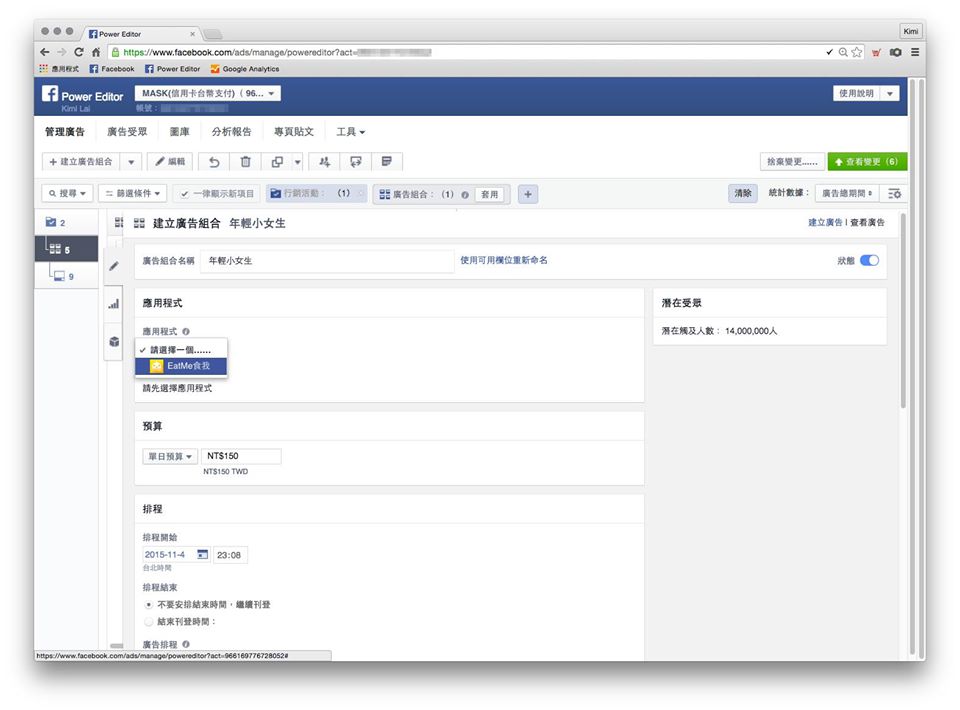Click the text note toolbar icon
Viewport: 960px width, 710px height.
[x=387, y=162]
